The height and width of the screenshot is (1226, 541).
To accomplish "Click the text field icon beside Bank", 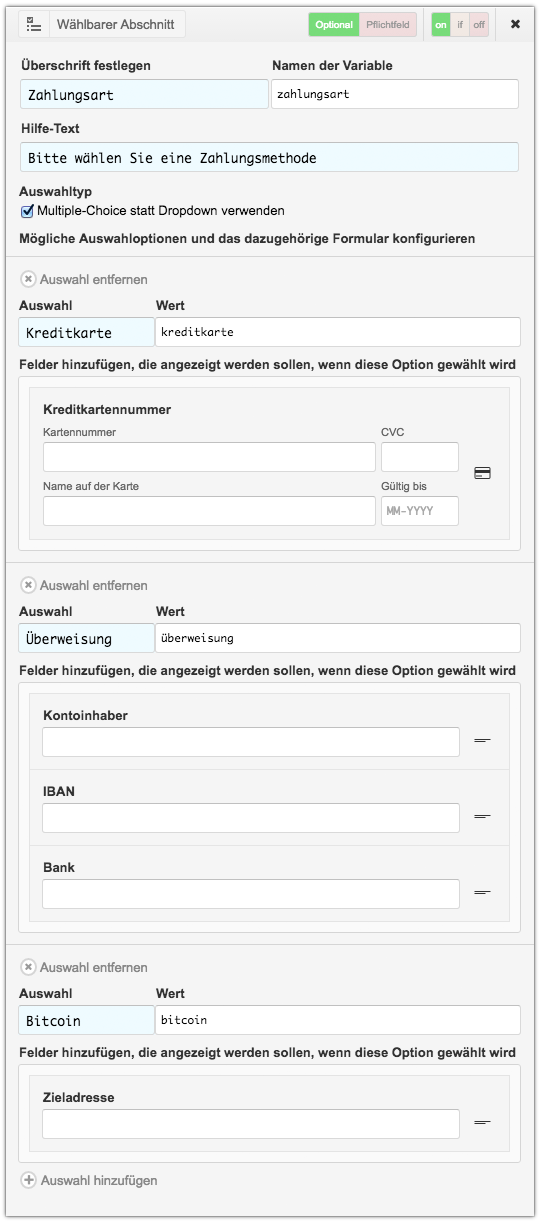I will [x=482, y=892].
